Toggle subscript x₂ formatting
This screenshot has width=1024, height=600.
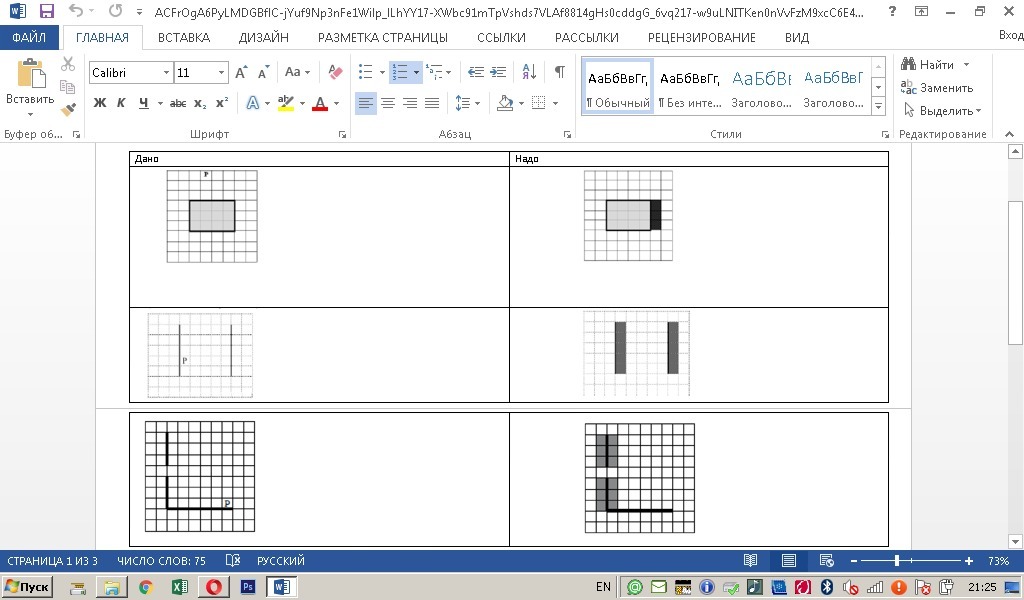tap(200, 103)
